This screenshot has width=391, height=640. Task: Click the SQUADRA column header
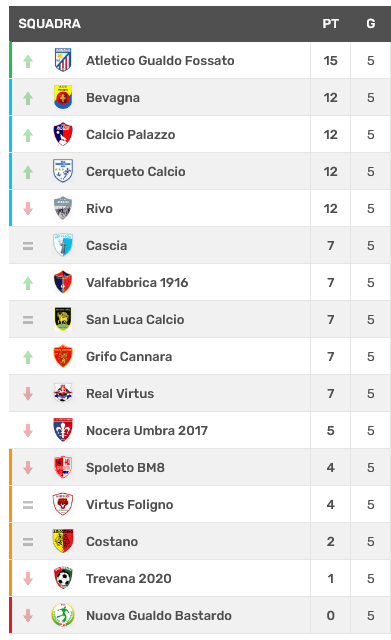(49, 24)
